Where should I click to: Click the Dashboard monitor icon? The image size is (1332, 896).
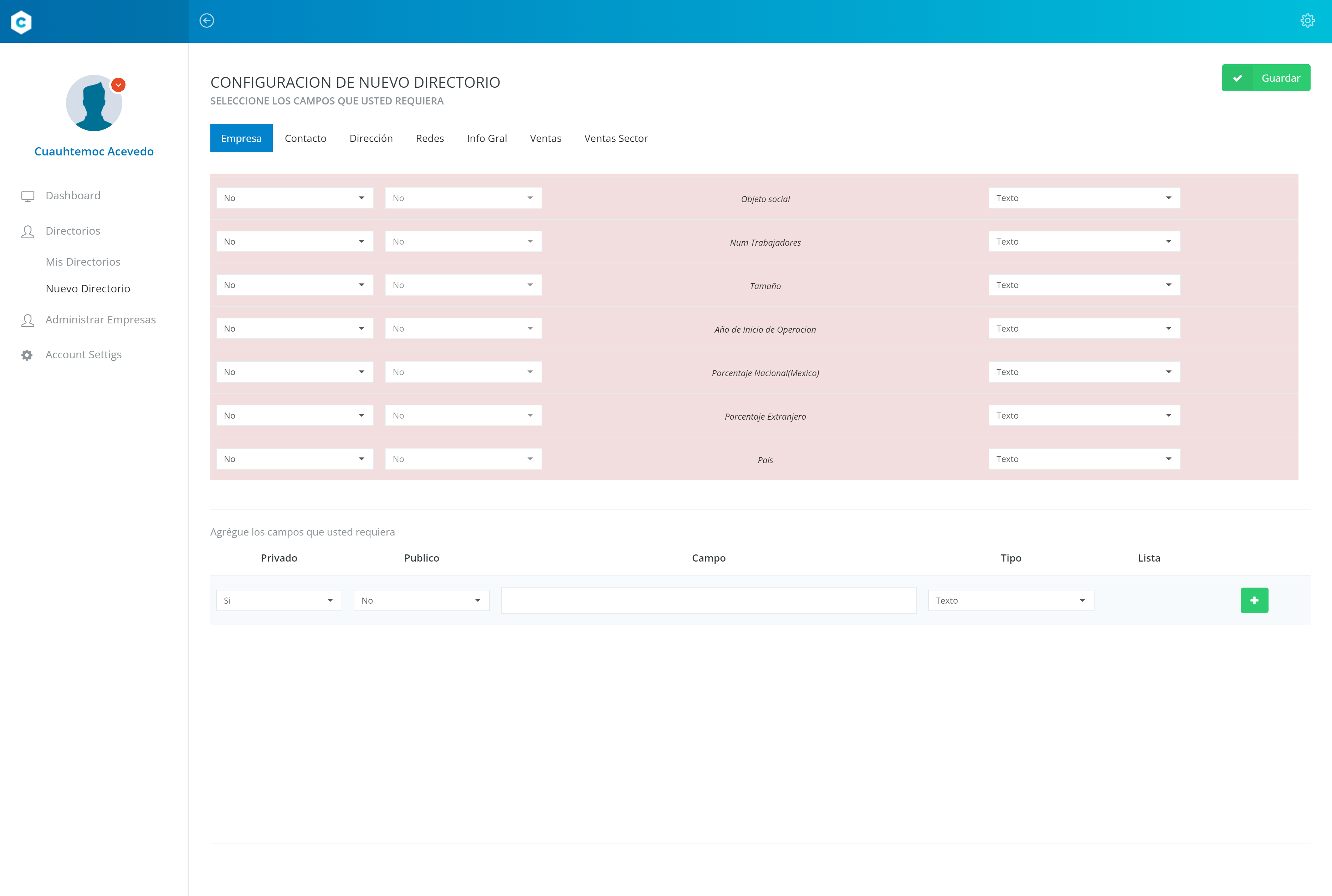(27, 196)
